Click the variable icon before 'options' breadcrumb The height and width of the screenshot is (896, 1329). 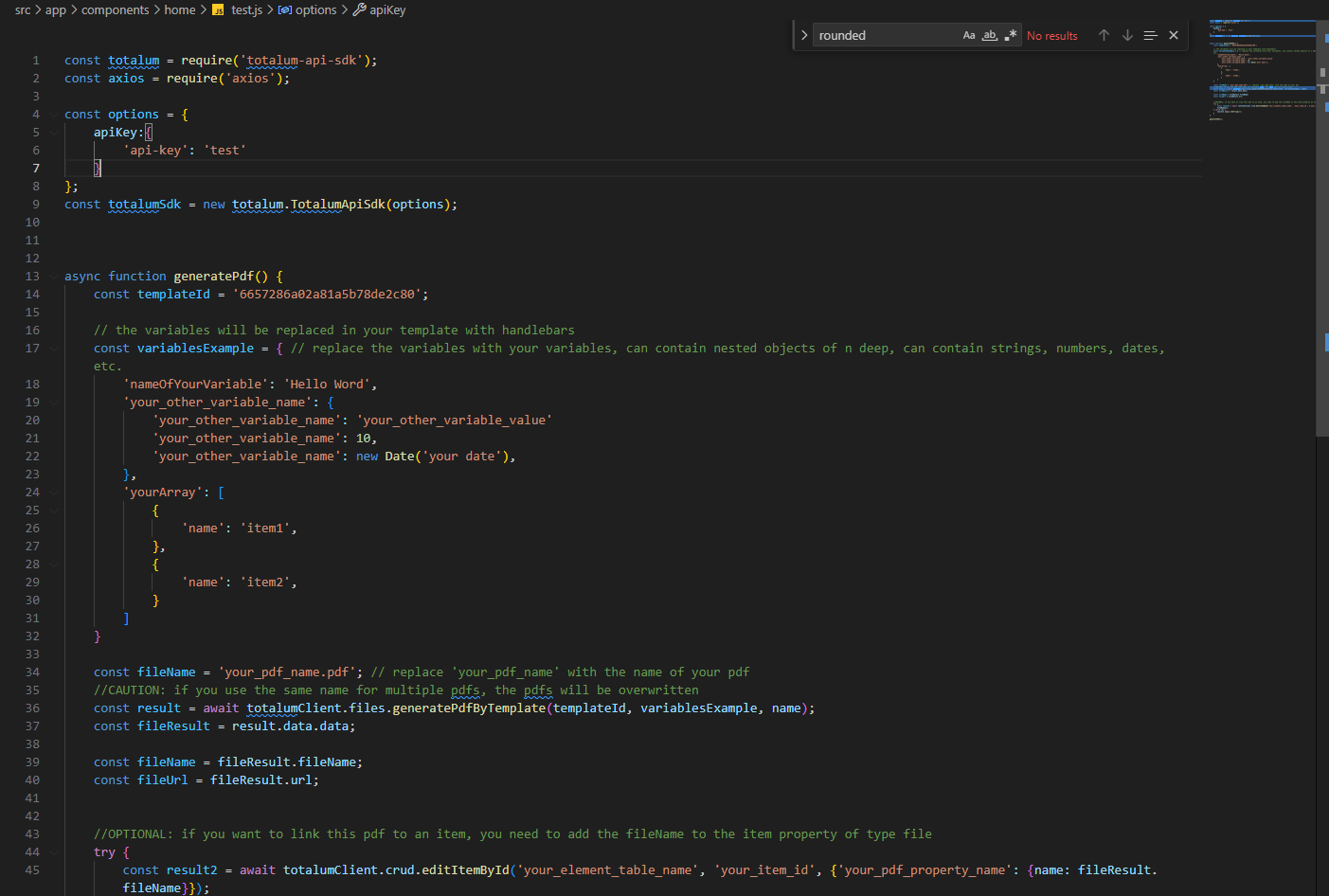[285, 9]
